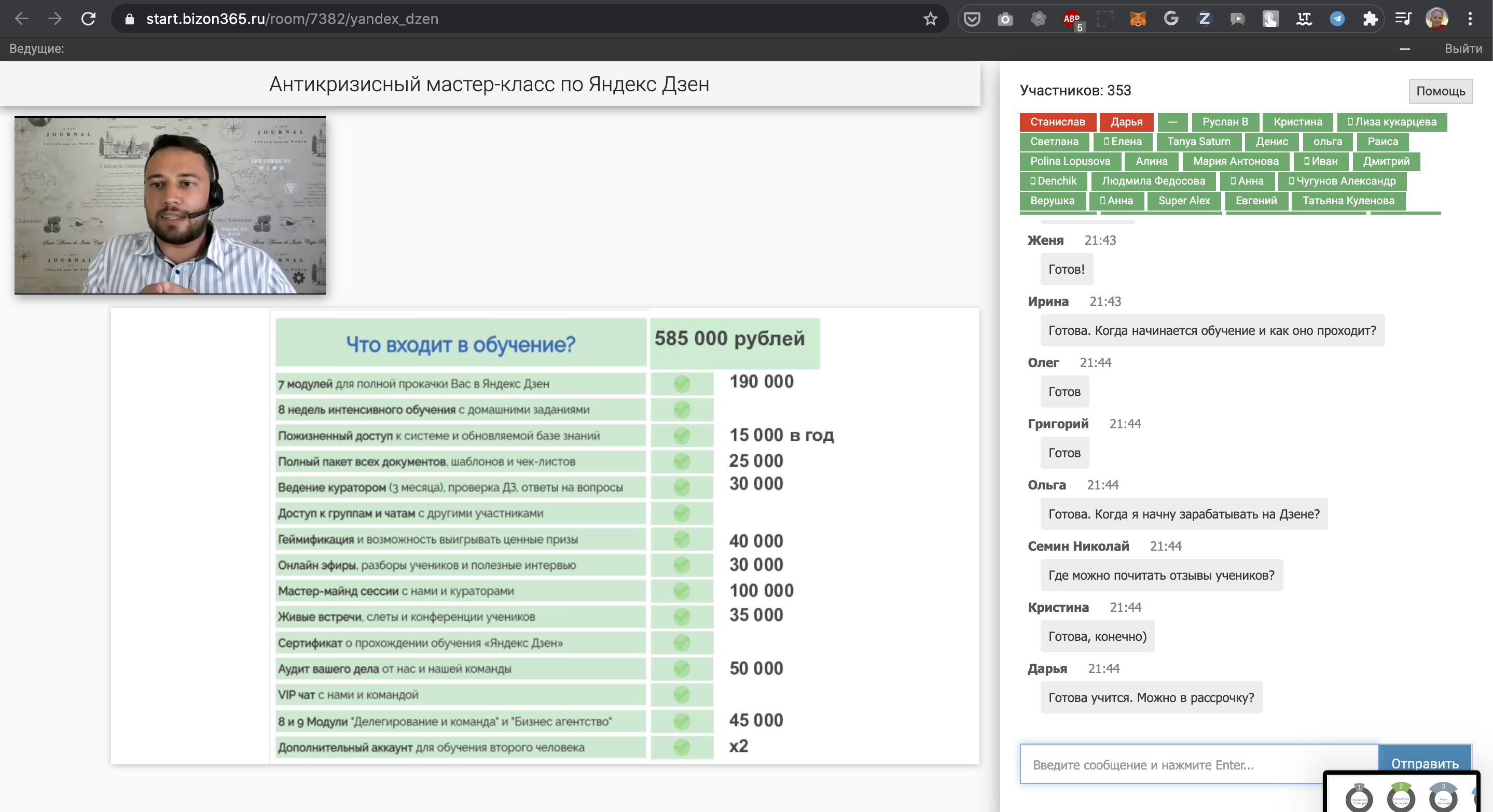Send message with Отправить button

click(x=1425, y=763)
